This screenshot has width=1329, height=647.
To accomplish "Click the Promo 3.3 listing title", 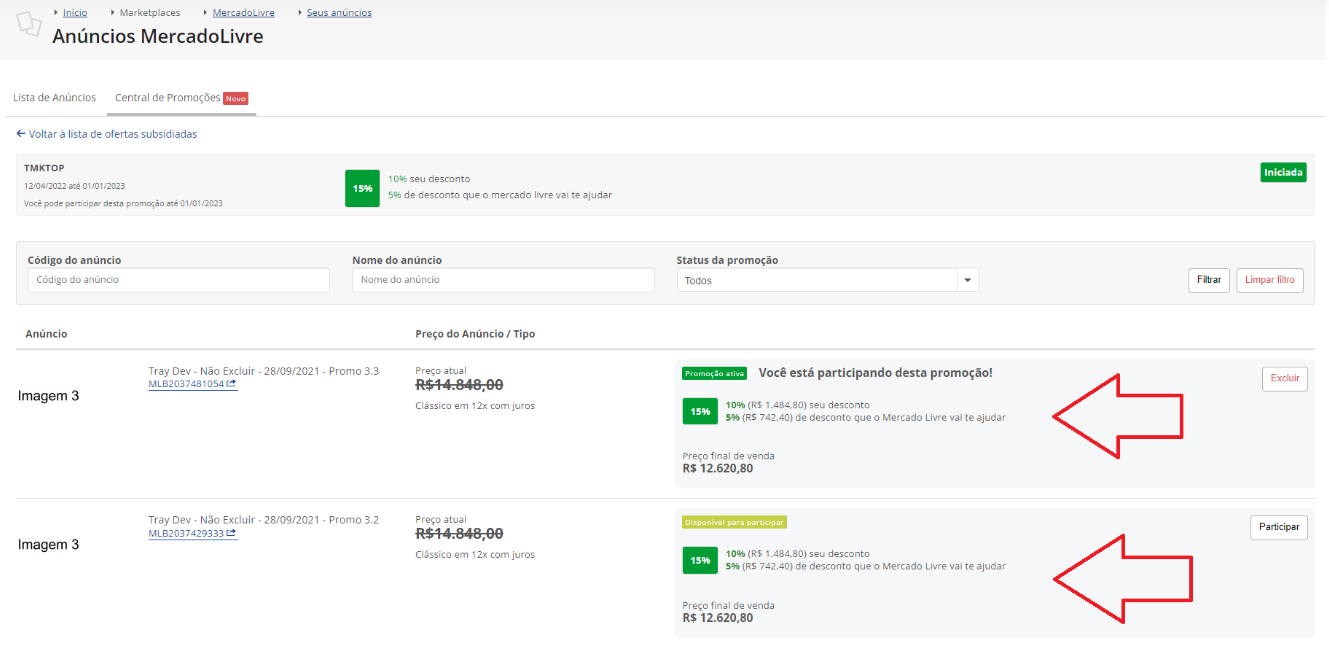I will coord(263,371).
